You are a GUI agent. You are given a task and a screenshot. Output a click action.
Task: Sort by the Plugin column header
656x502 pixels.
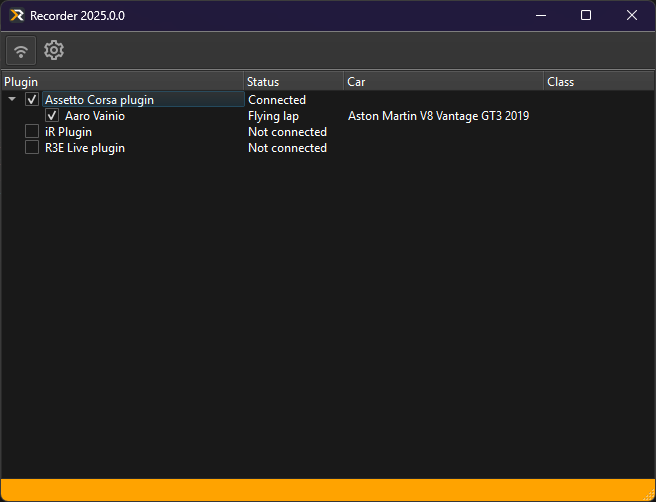(x=120, y=82)
